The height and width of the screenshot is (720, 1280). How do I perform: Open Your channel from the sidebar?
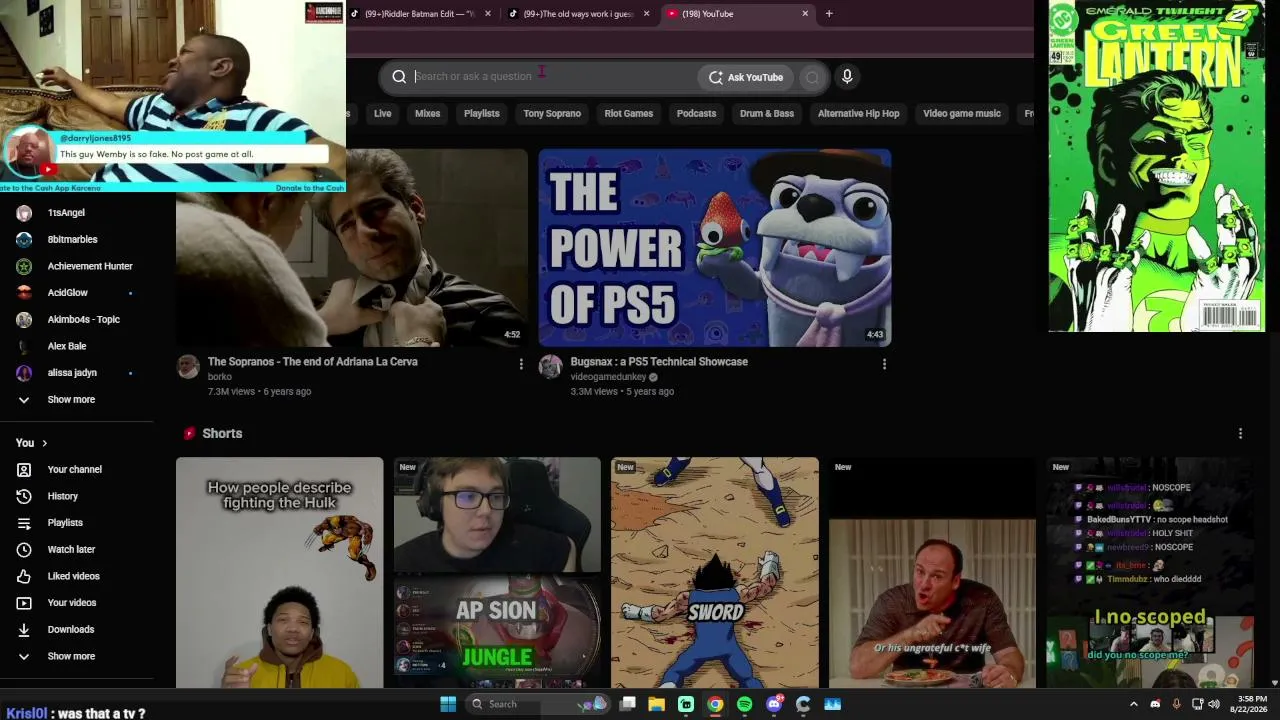pyautogui.click(x=77, y=469)
